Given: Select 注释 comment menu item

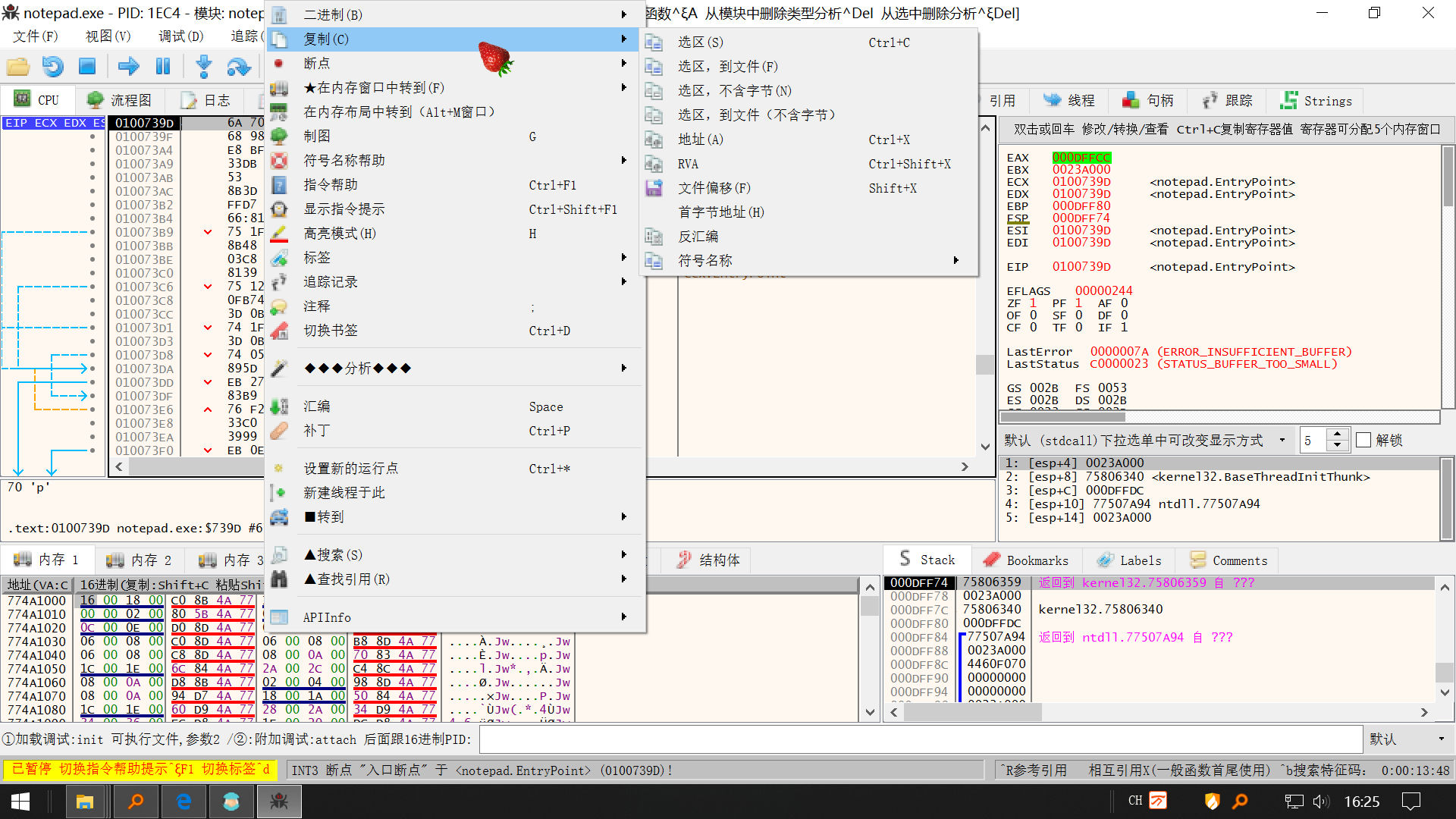Looking at the screenshot, I should click(455, 306).
